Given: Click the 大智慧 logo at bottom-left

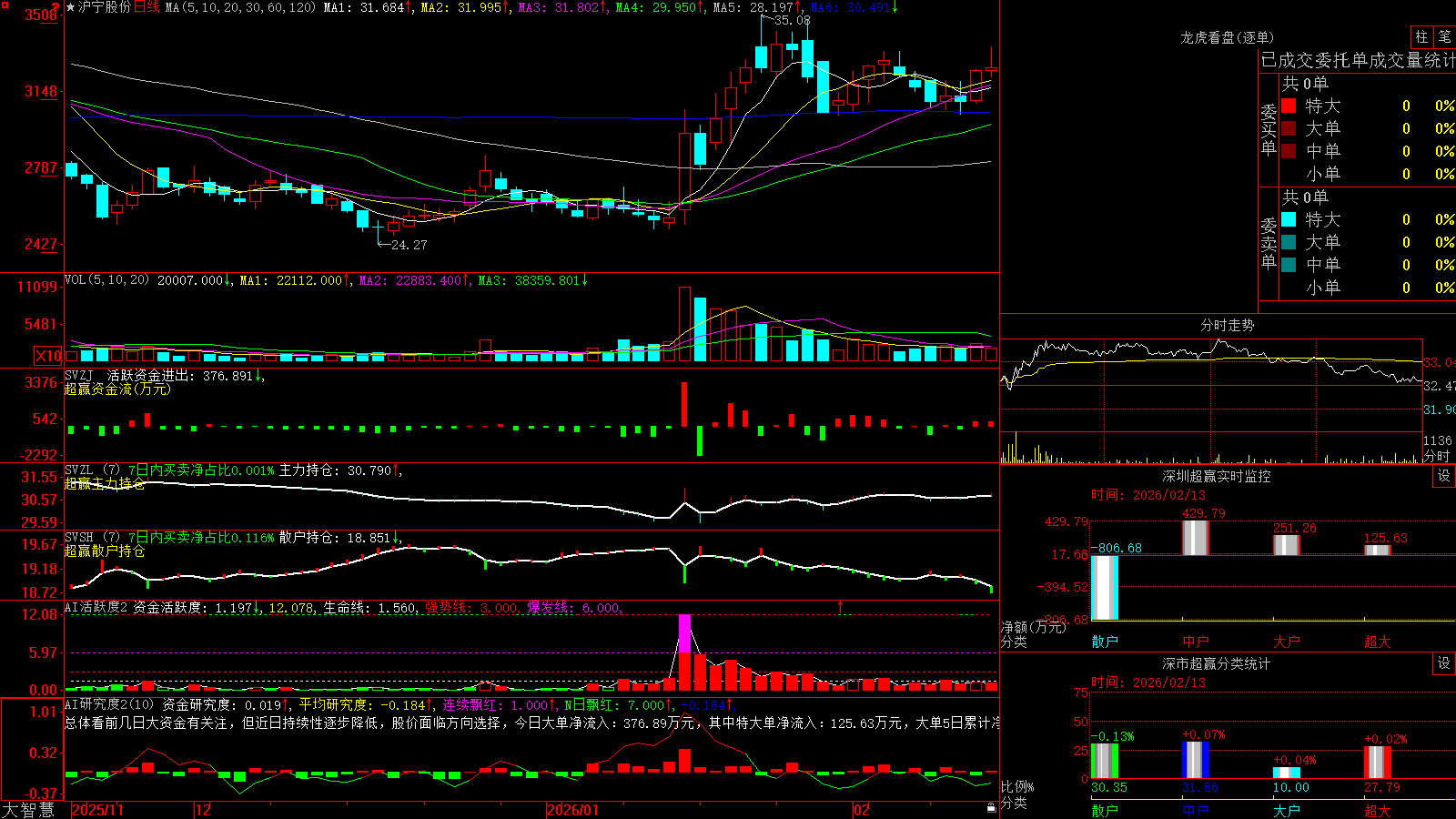Looking at the screenshot, I should point(28,810).
